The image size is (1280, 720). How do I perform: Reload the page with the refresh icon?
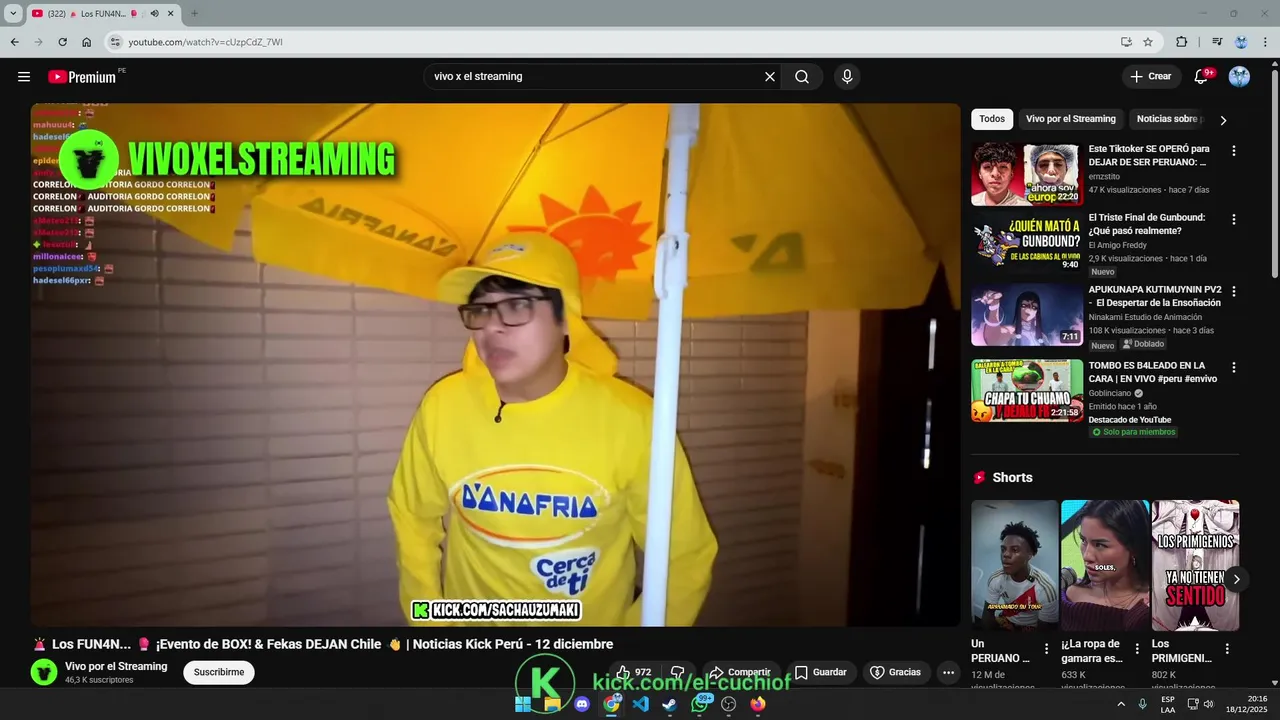(x=62, y=42)
